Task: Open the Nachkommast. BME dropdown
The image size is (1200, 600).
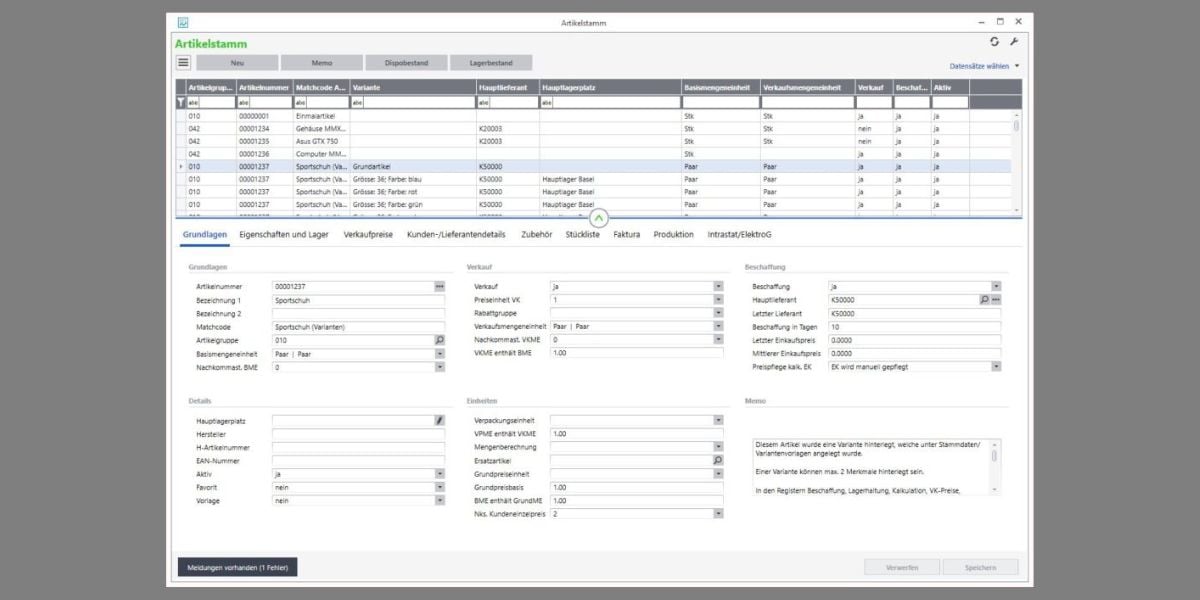Action: [x=439, y=367]
